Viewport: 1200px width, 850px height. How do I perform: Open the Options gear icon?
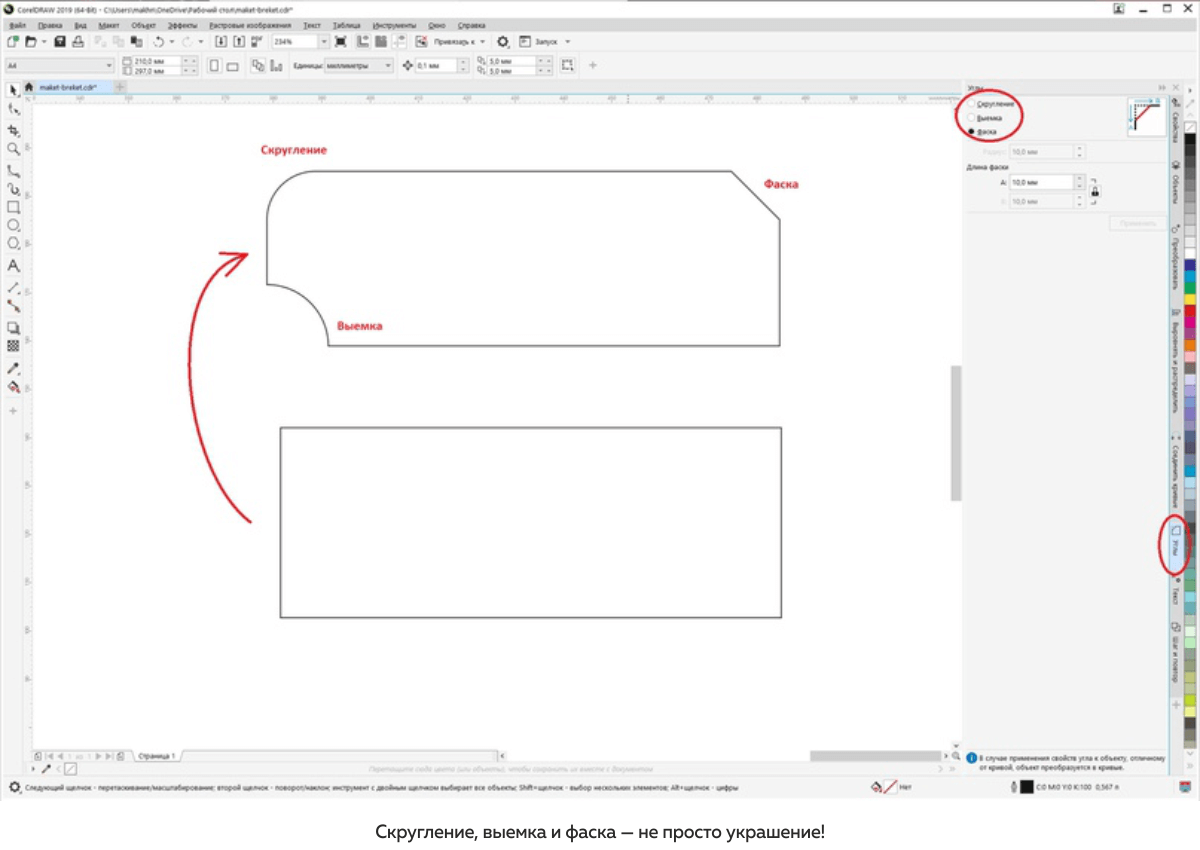point(503,42)
